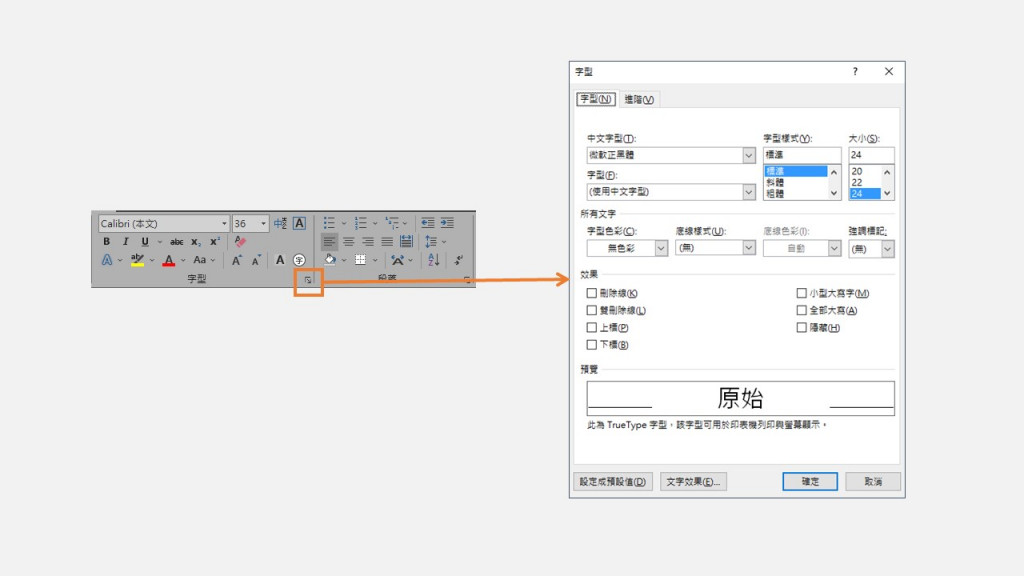Apply character shading (bold A icon)
The height and width of the screenshot is (576, 1024).
(x=280, y=260)
